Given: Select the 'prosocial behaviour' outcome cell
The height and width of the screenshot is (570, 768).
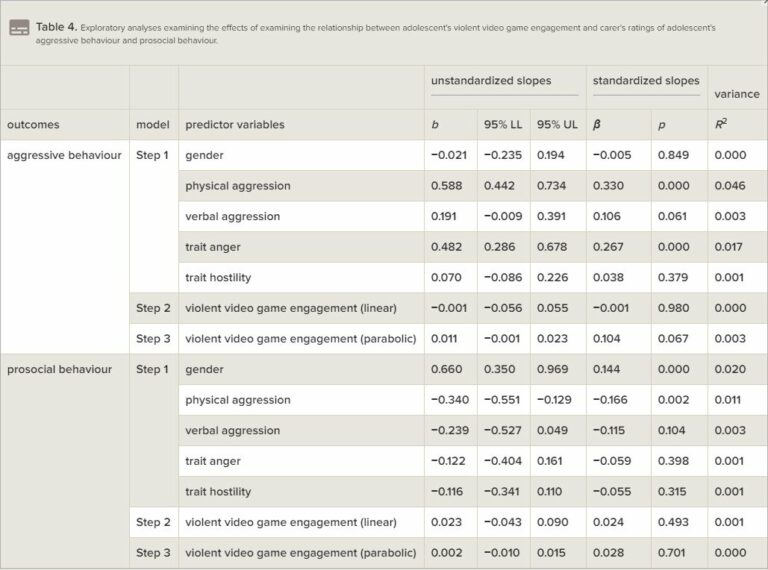Looking at the screenshot, I should pyautogui.click(x=59, y=370).
